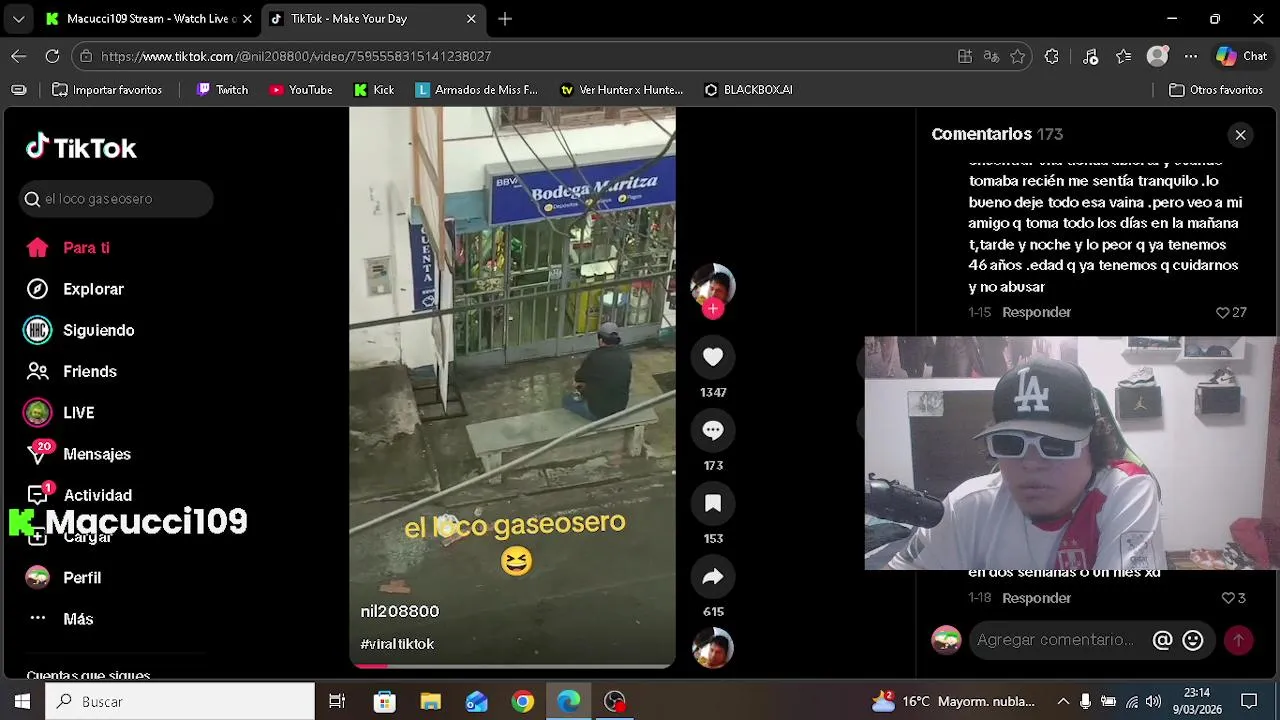Click Agregar comentario input field
1280x720 pixels.
pyautogui.click(x=1057, y=640)
